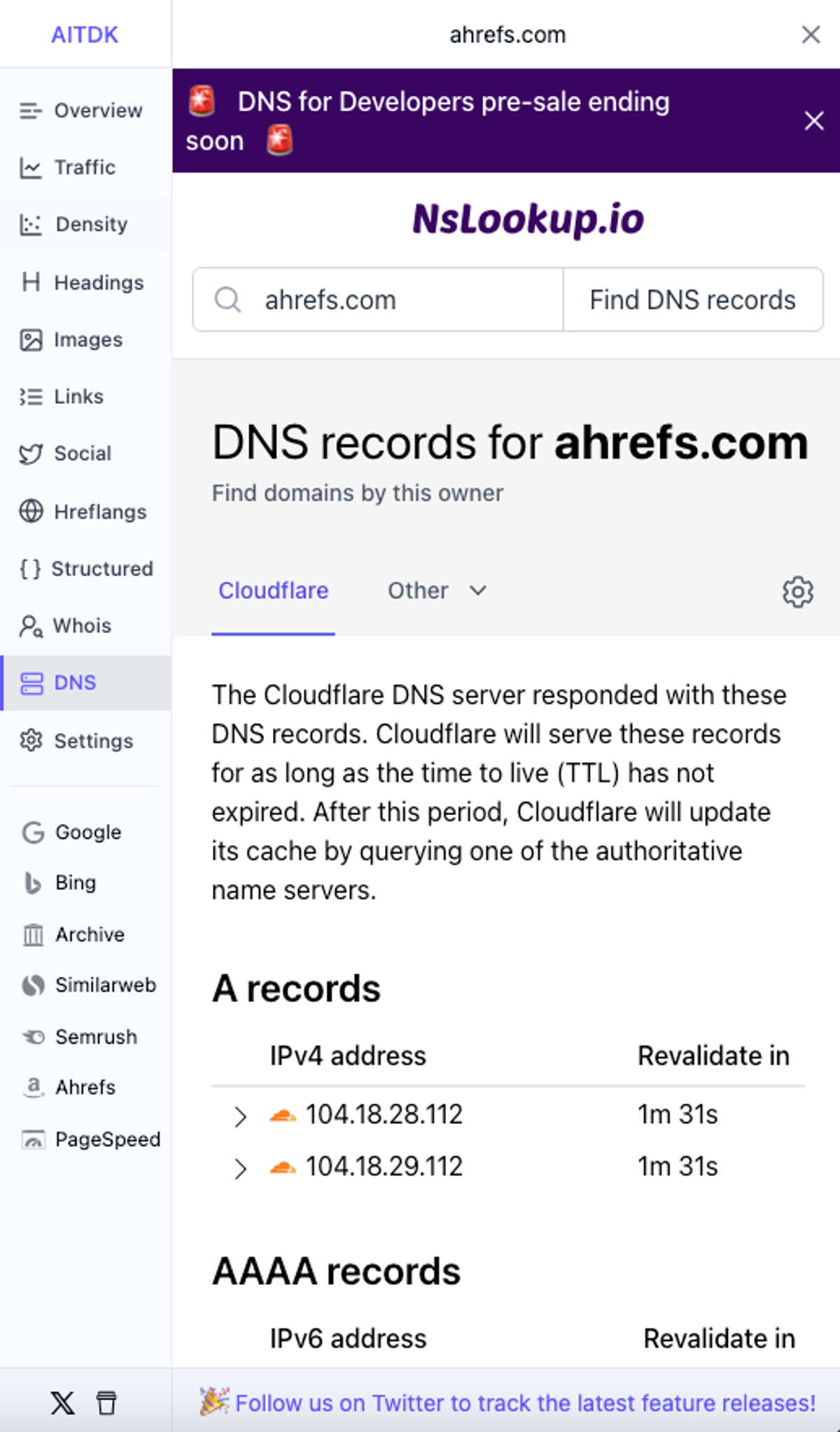Click the IPv6 address column header
The height and width of the screenshot is (1432, 840).
348,1339
